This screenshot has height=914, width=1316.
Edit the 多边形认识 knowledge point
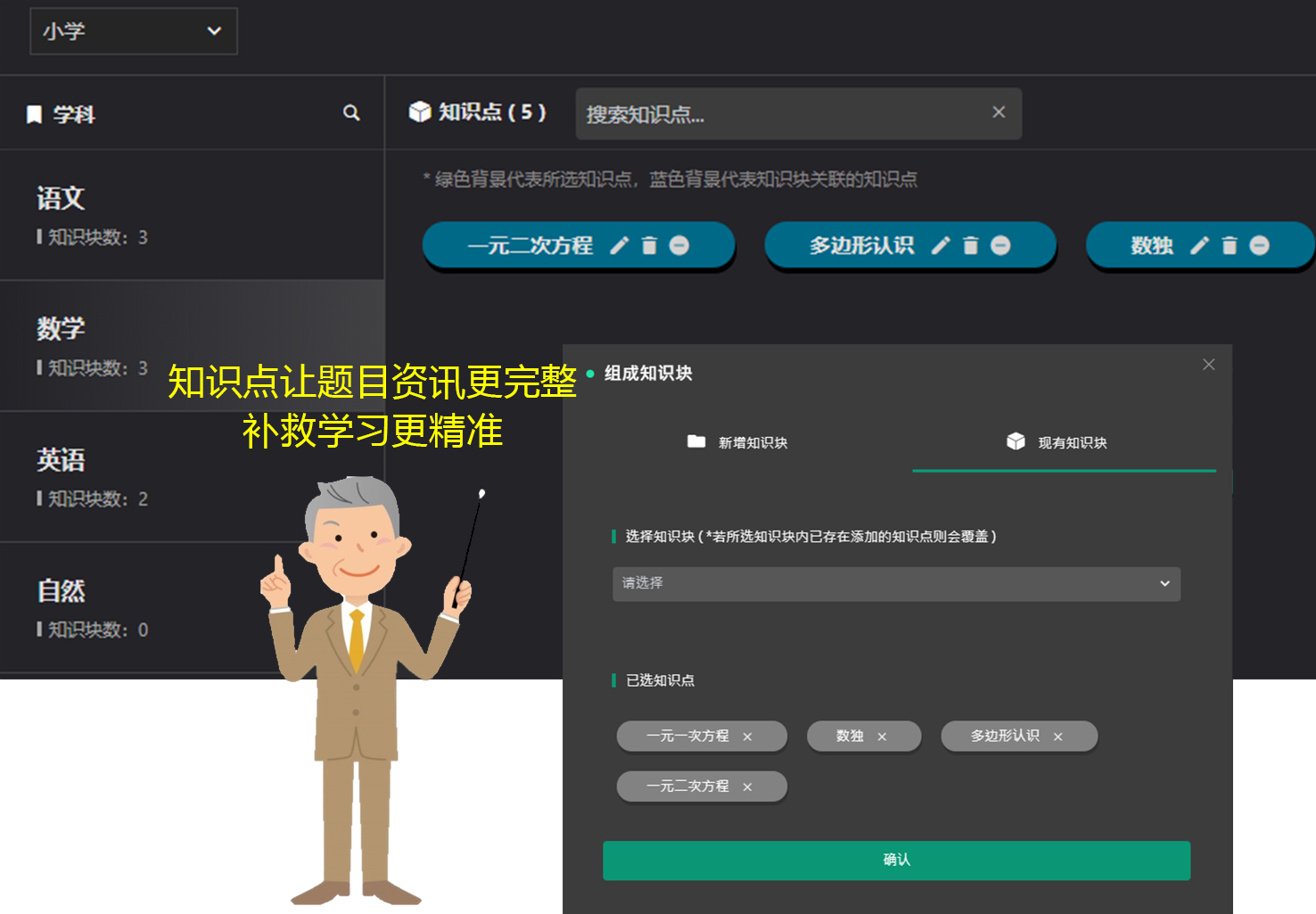point(941,245)
